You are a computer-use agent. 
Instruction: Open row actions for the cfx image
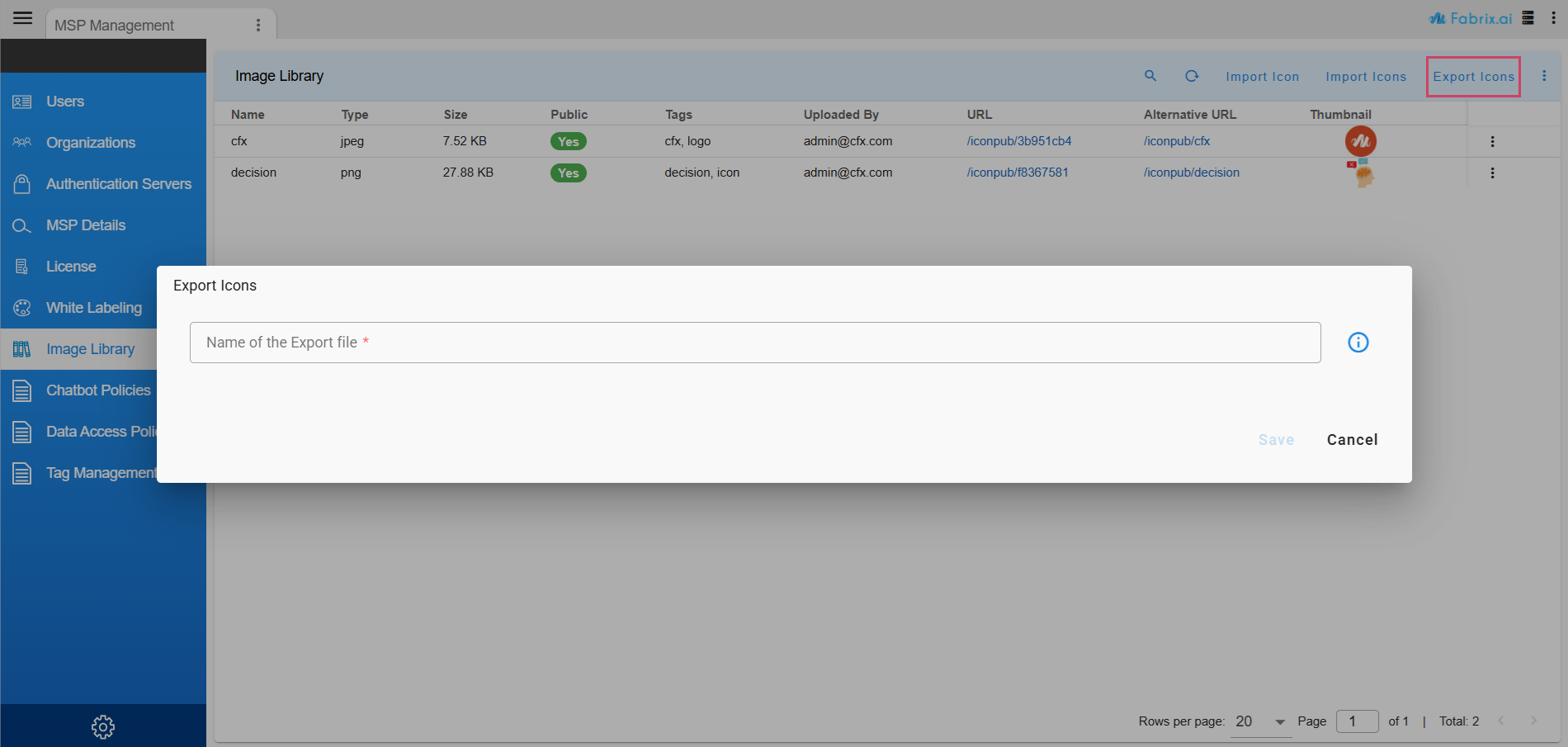1492,142
